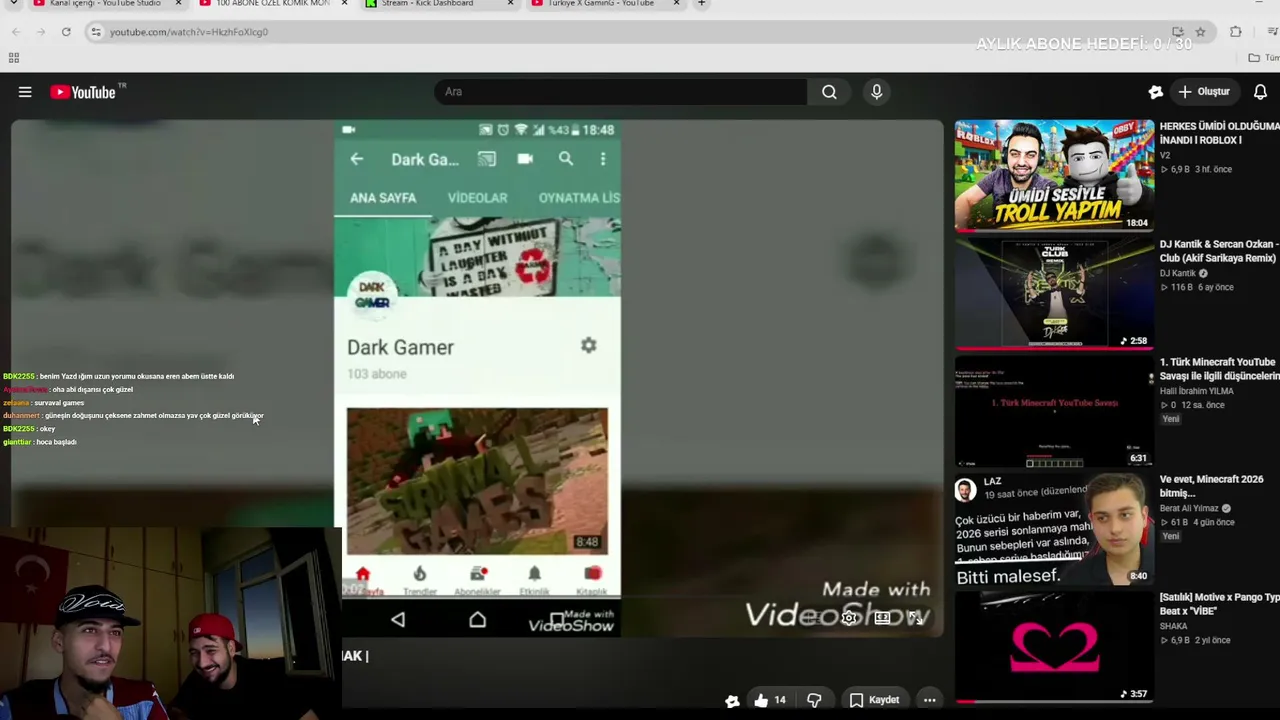Go back to the previous page
This screenshot has height=720, width=1280.
pos(16,32)
